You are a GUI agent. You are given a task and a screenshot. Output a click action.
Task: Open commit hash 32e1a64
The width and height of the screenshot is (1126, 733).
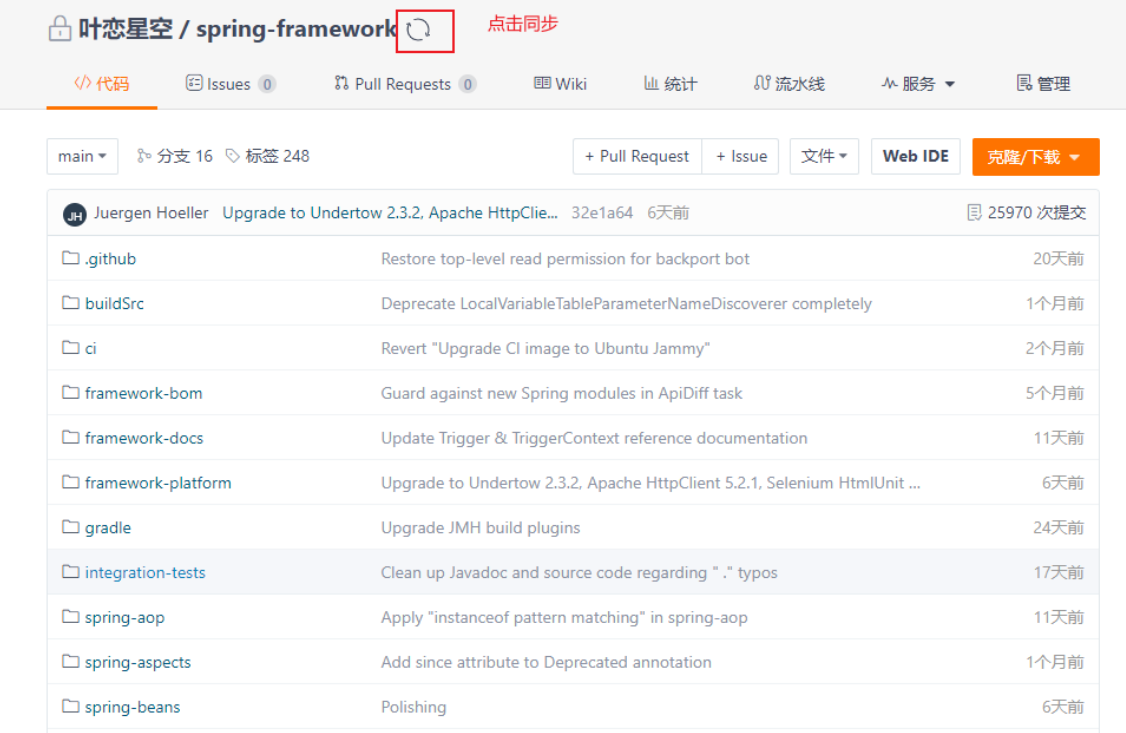[602, 213]
